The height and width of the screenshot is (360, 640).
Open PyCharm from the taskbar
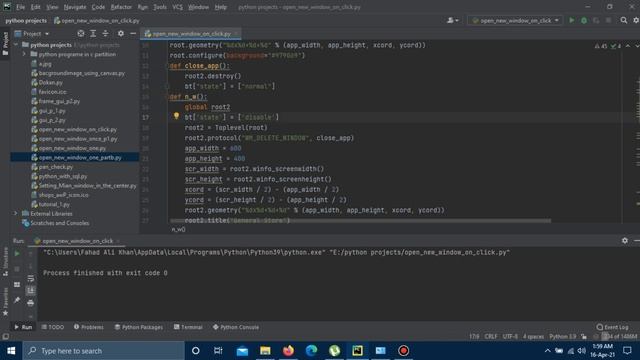click(x=357, y=351)
